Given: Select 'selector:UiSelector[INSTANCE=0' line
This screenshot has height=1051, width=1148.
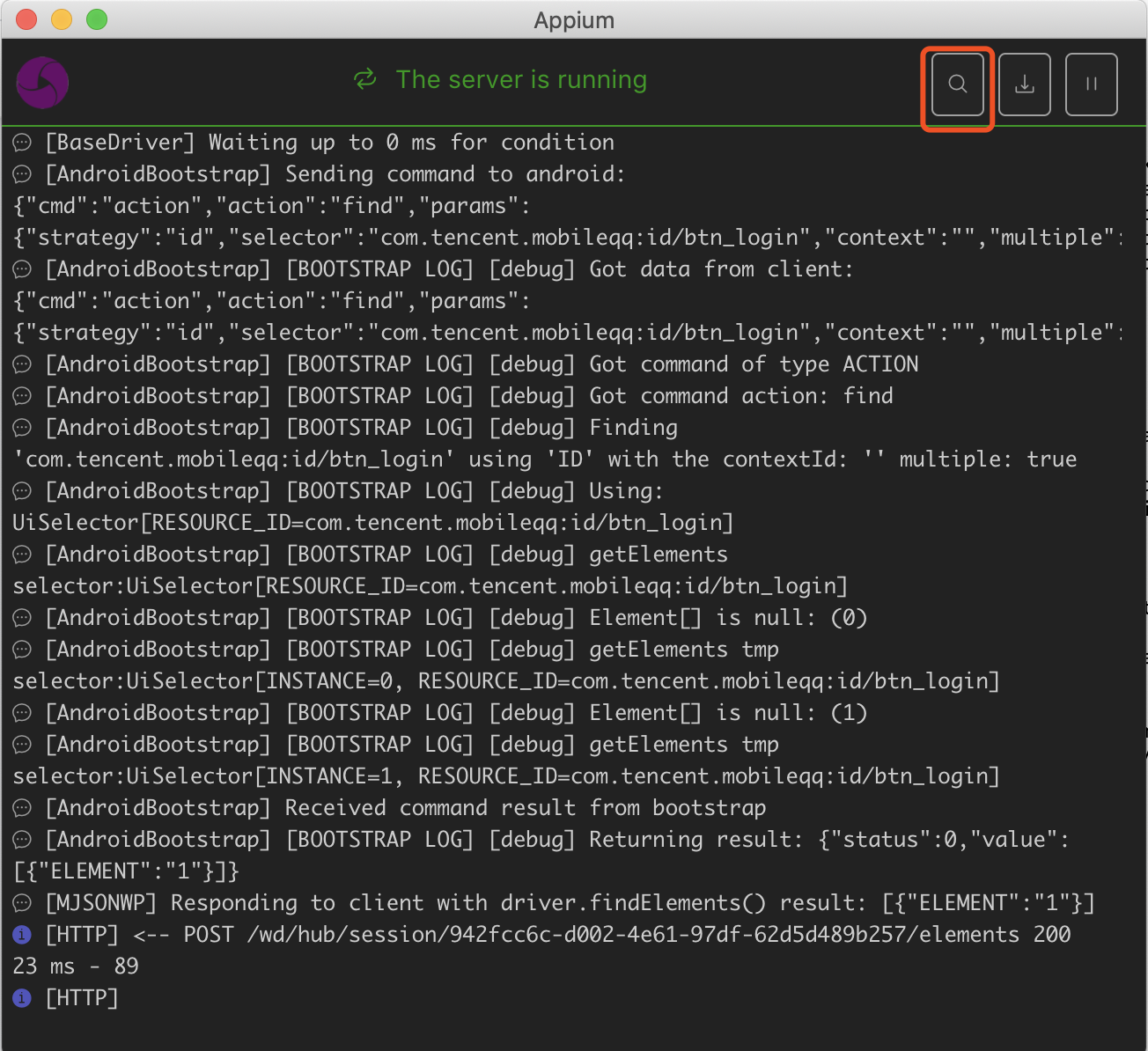Looking at the screenshot, I should [x=506, y=681].
